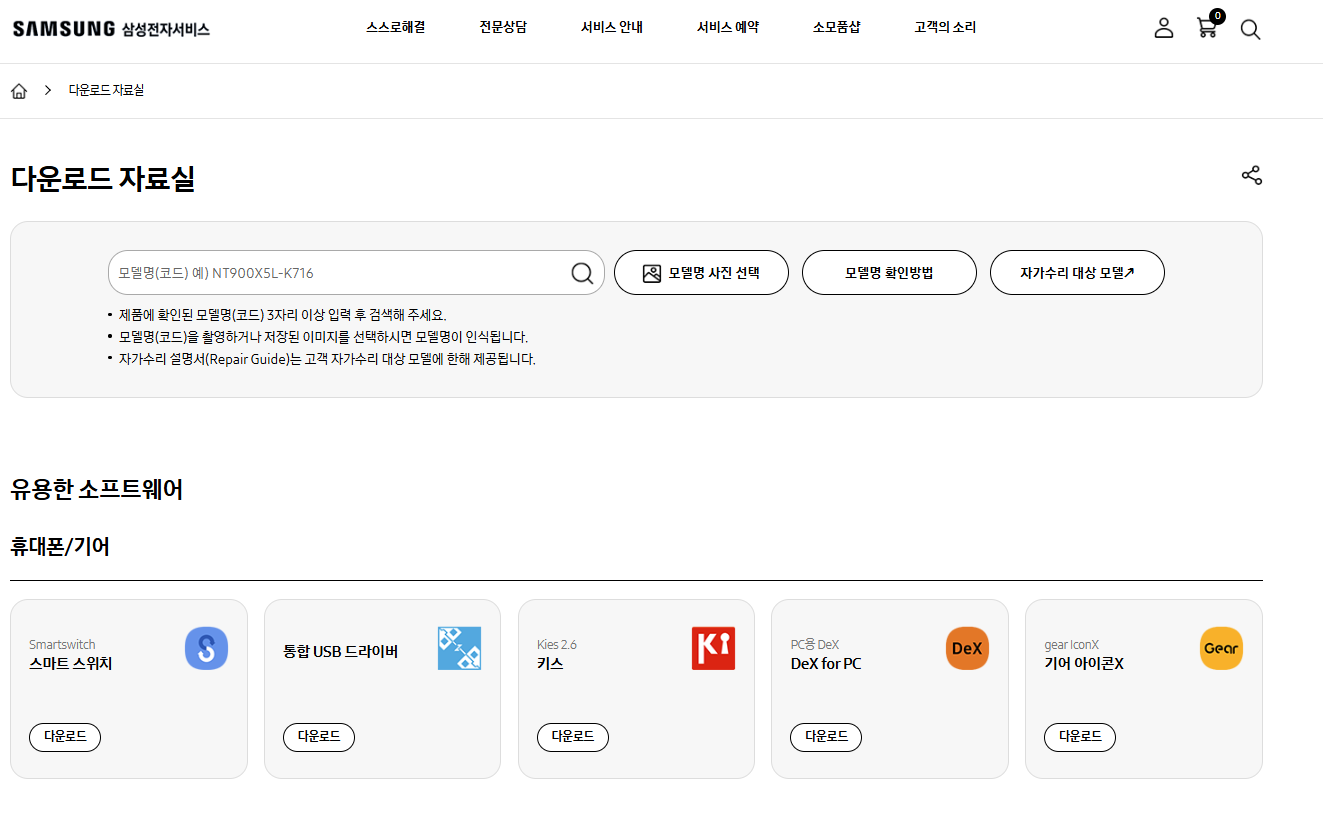Click the 스마트 스위치 card title

click(x=70, y=663)
